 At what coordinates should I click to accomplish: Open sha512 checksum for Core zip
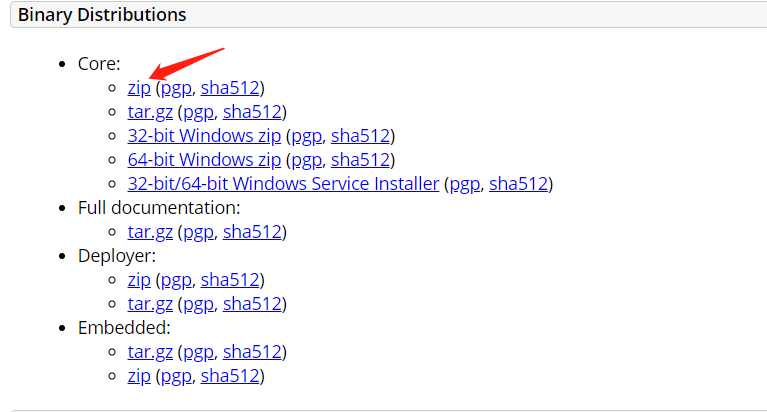tap(230, 88)
